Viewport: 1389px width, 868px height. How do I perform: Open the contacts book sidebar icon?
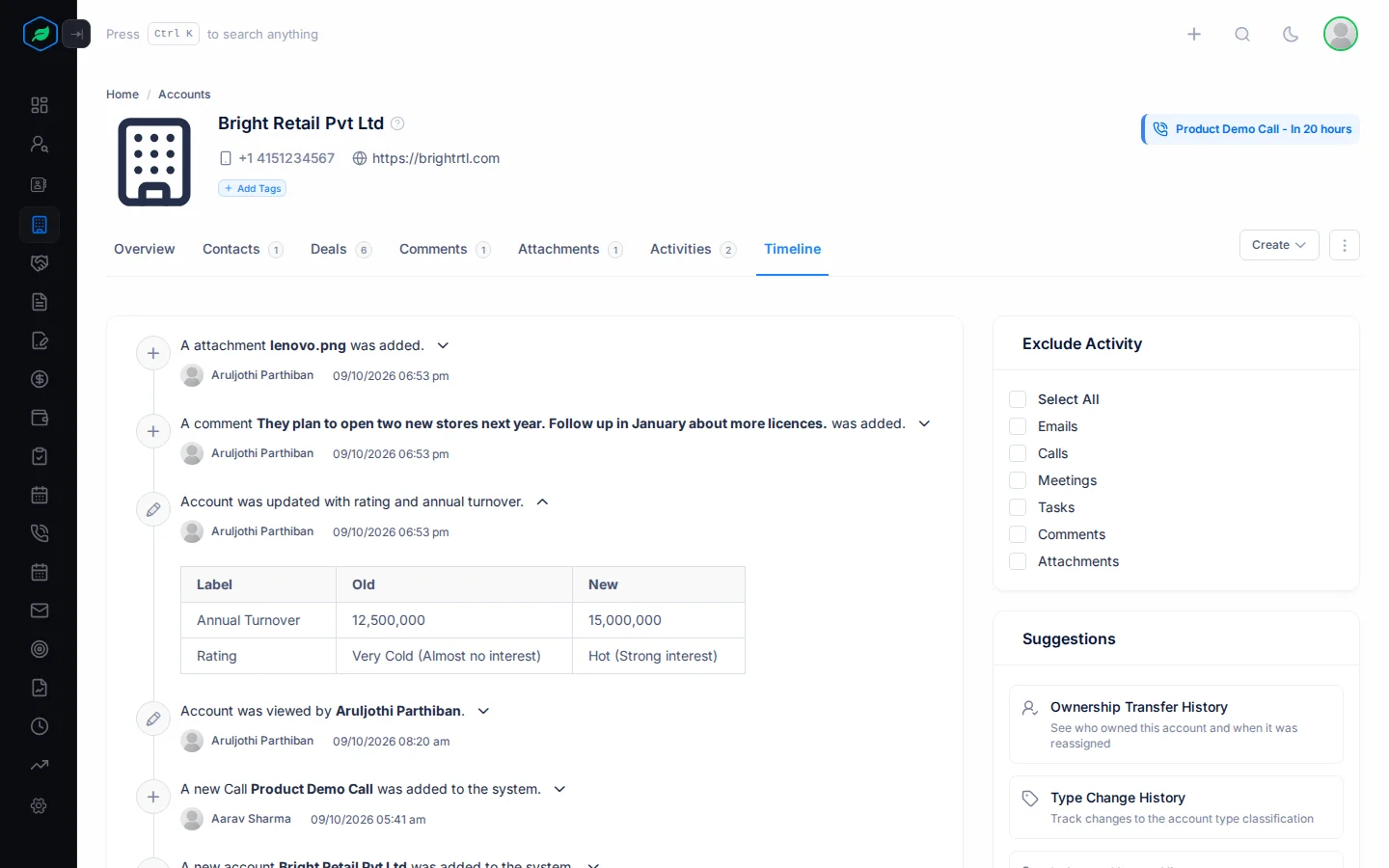40,184
